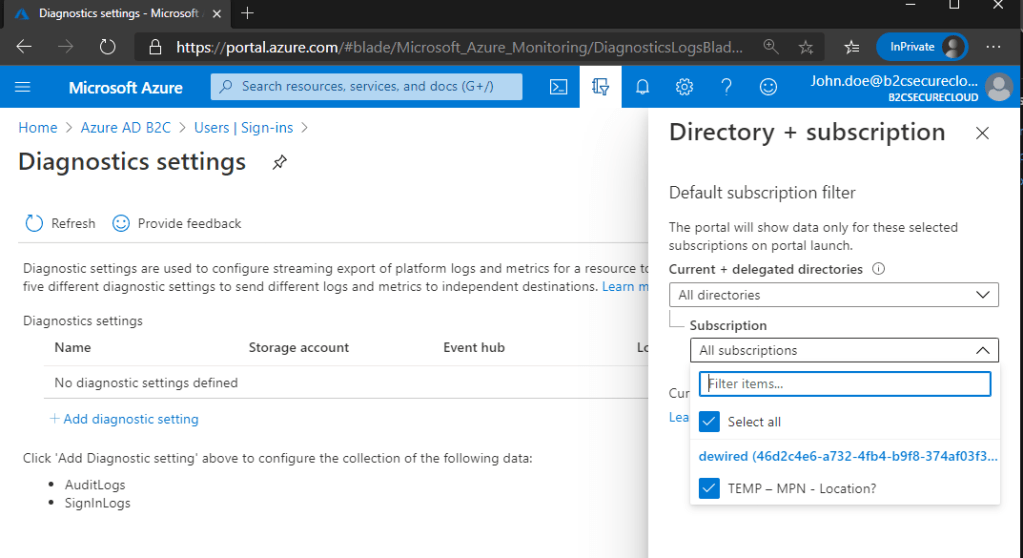Viewport: 1023px width, 558px height.
Task: Close the Directory + subscription panel
Action: click(x=982, y=133)
